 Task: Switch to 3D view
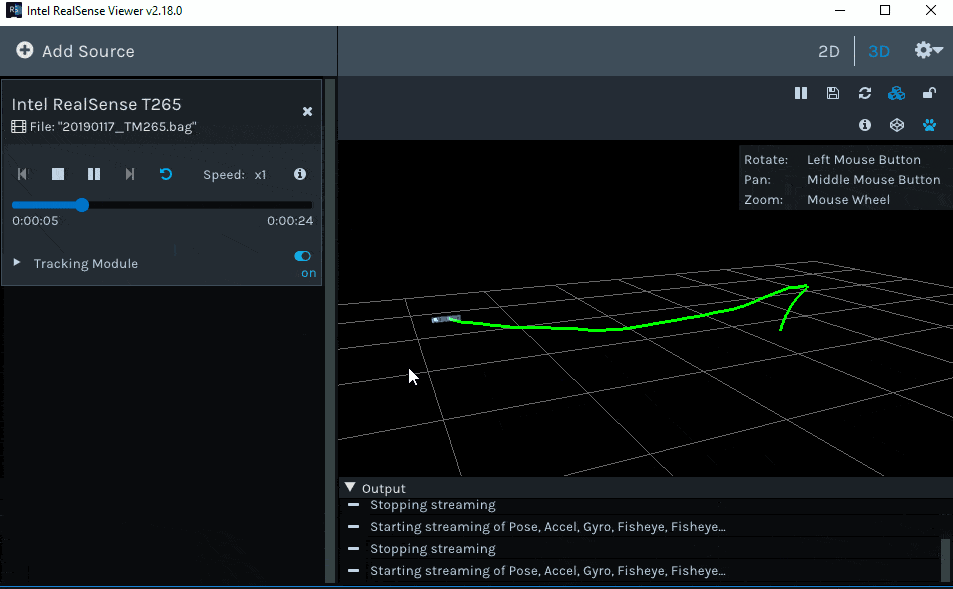click(x=879, y=51)
